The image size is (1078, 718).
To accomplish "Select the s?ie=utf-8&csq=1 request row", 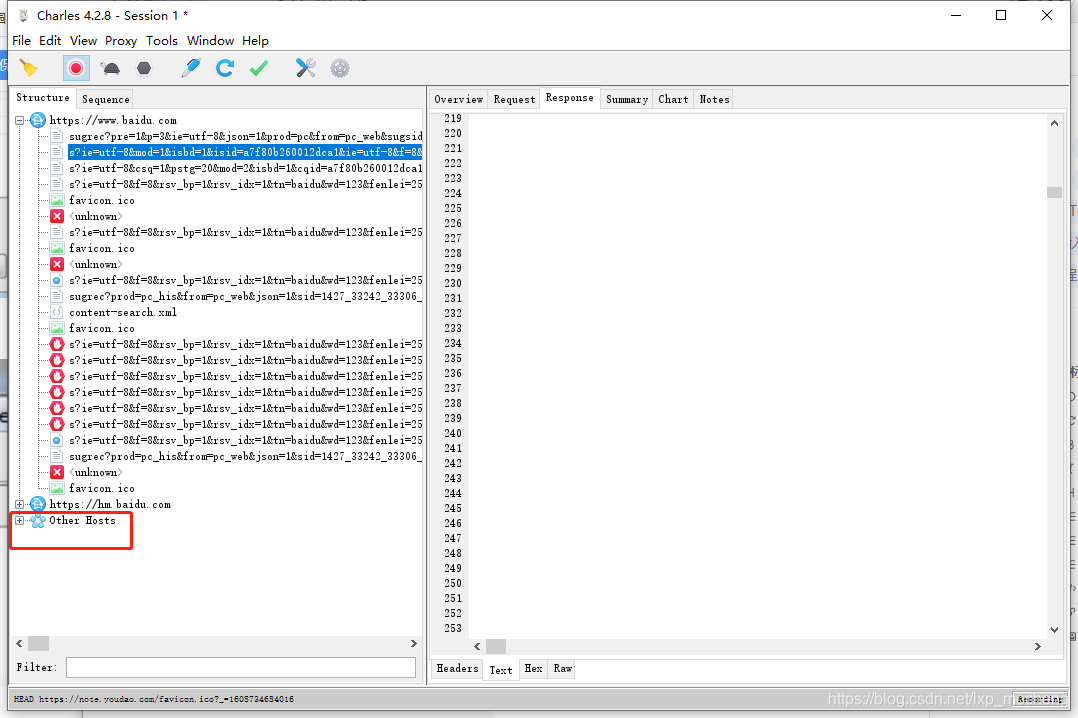I will click(x=245, y=168).
